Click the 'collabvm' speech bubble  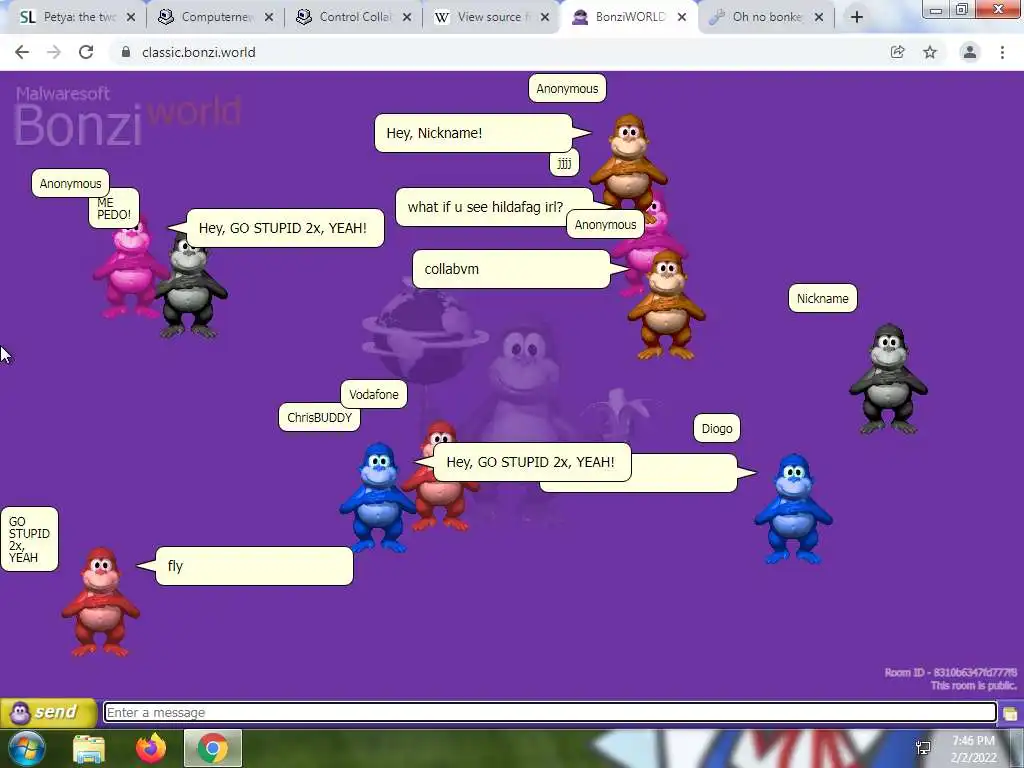click(511, 269)
